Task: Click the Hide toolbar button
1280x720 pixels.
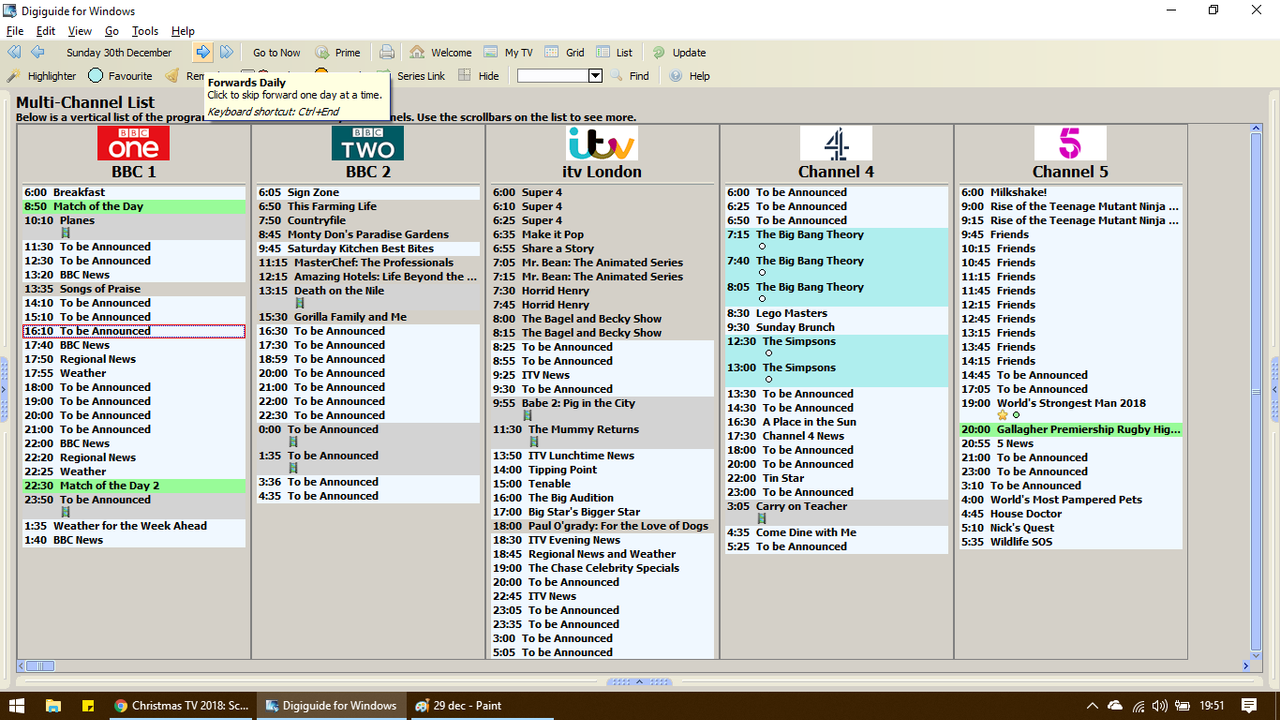Action: pos(479,75)
